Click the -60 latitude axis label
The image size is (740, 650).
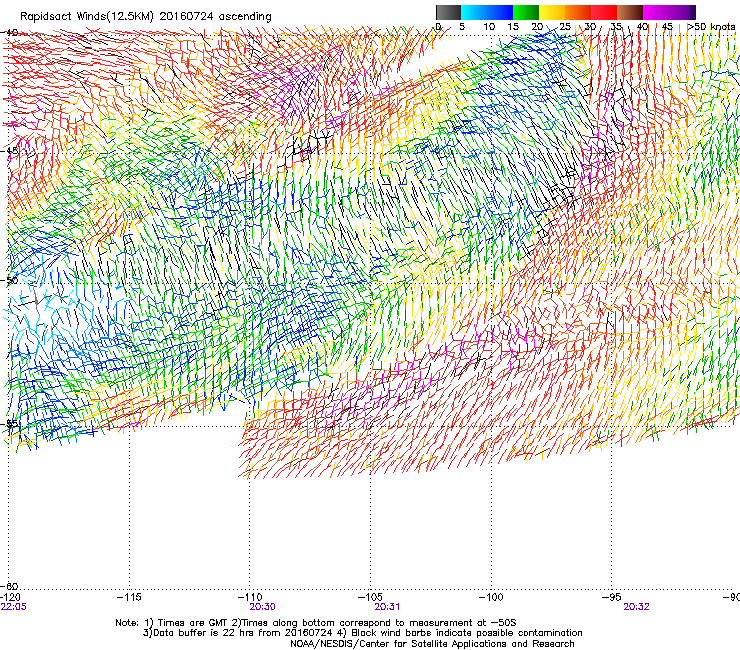click(x=10, y=586)
